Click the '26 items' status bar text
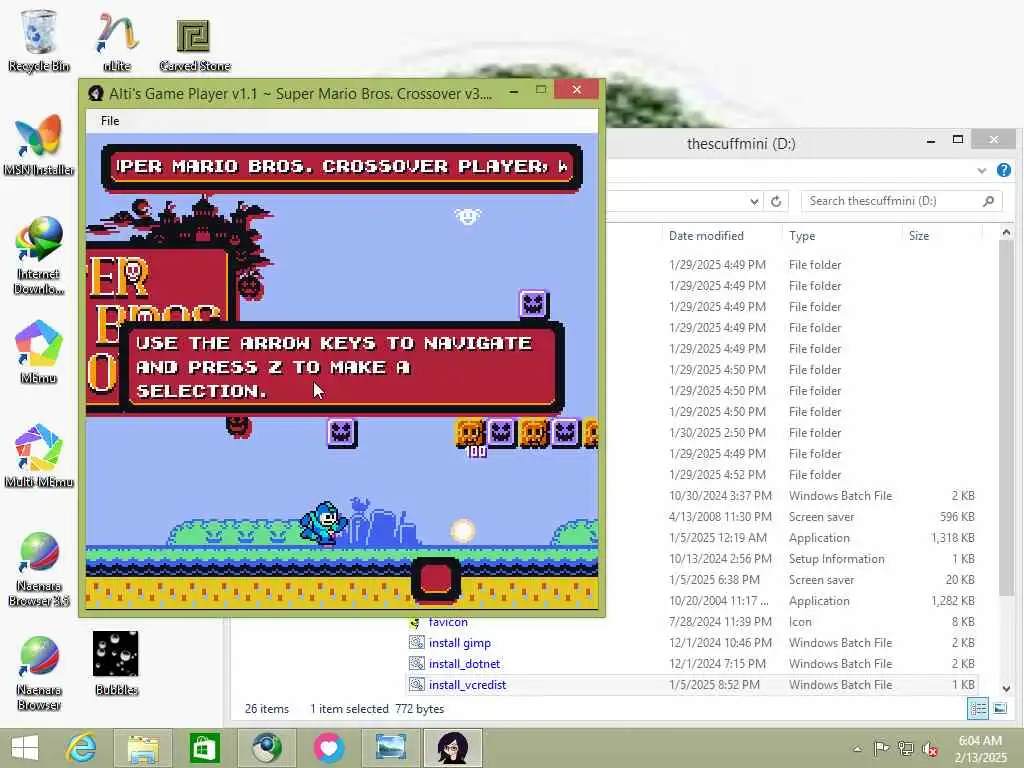 (x=266, y=709)
